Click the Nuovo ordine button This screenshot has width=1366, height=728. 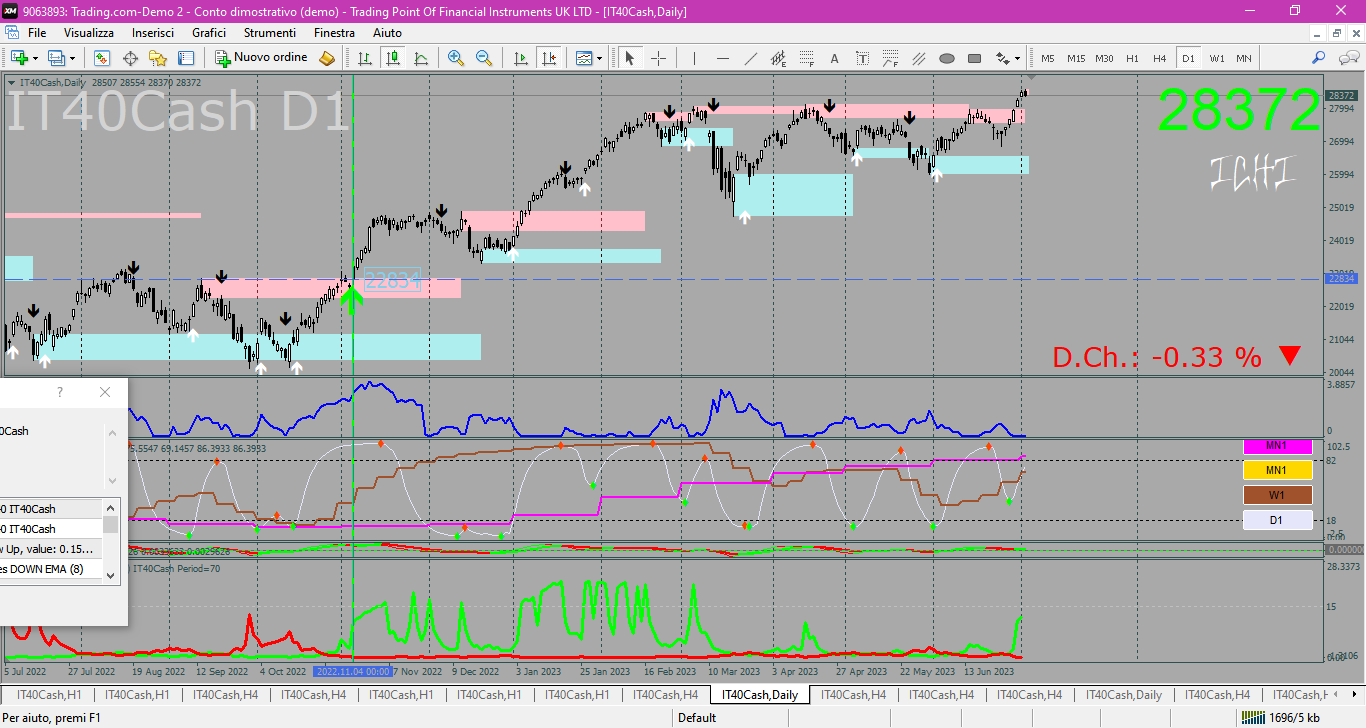coord(261,58)
